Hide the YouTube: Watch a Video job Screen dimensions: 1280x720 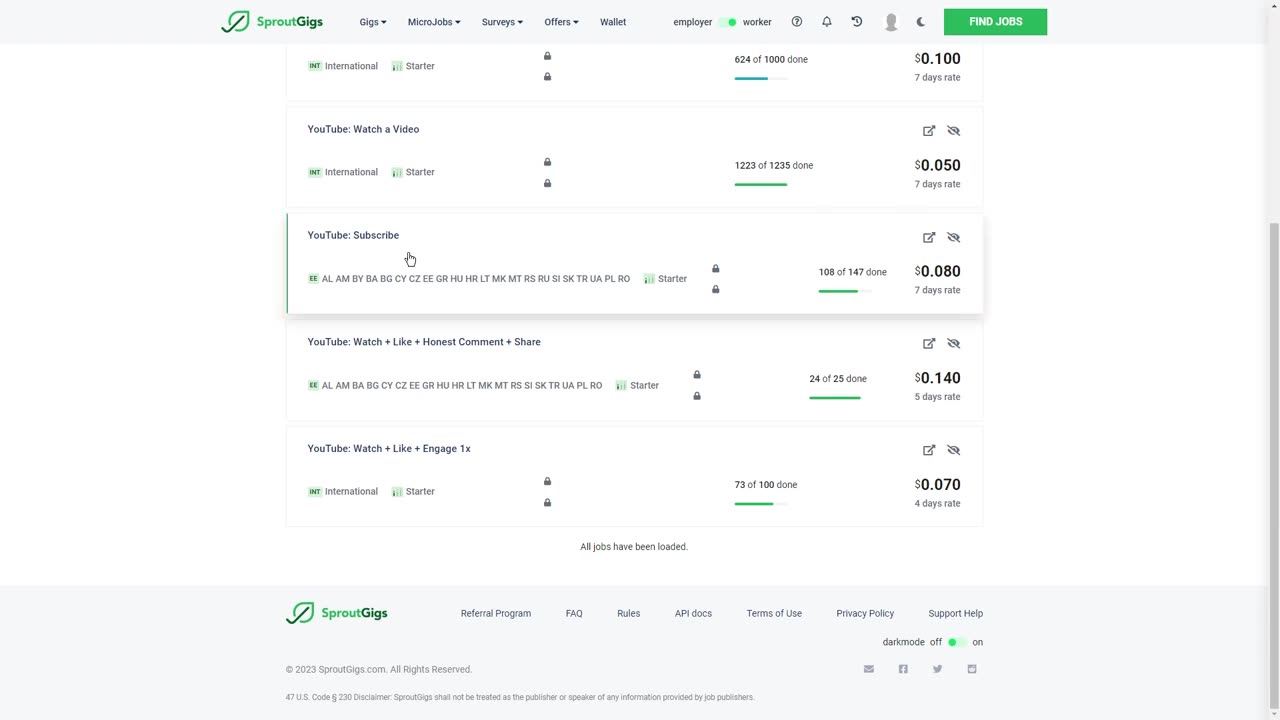[x=953, y=131]
